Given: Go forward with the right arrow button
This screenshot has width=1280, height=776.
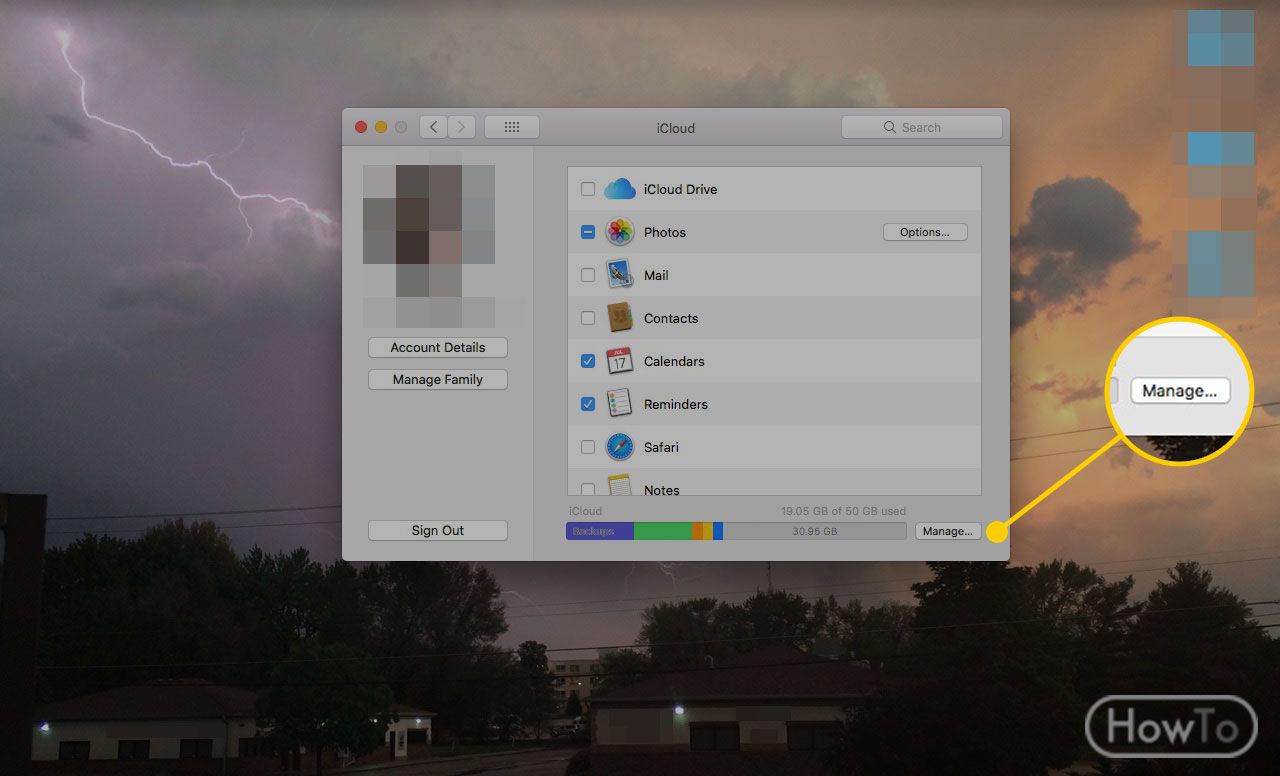Looking at the screenshot, I should (x=461, y=127).
